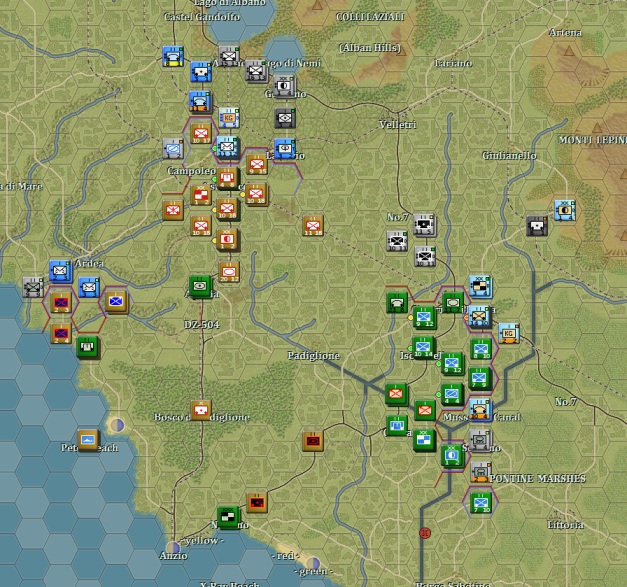Click the Campoleone town label

(192, 171)
